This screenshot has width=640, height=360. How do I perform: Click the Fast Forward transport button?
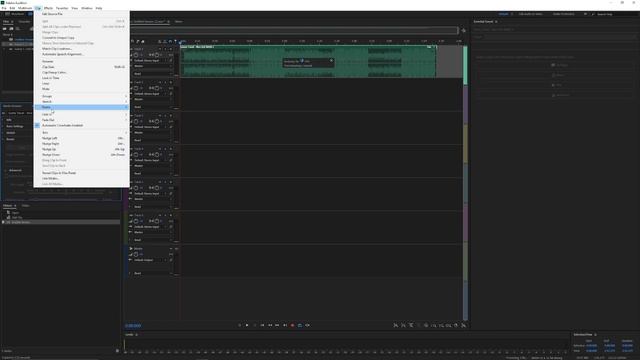(x=277, y=325)
